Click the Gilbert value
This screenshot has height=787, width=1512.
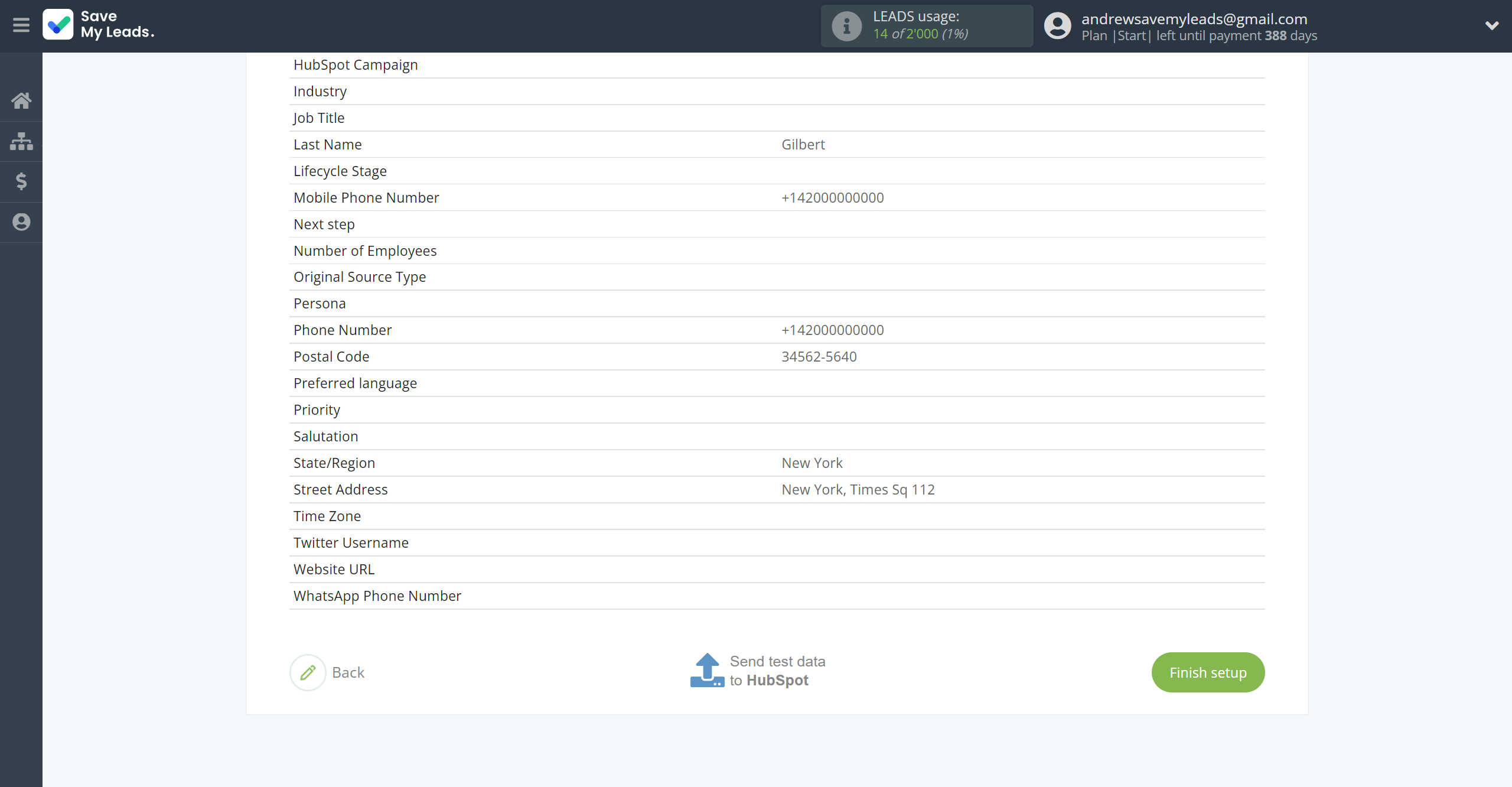tap(803, 145)
